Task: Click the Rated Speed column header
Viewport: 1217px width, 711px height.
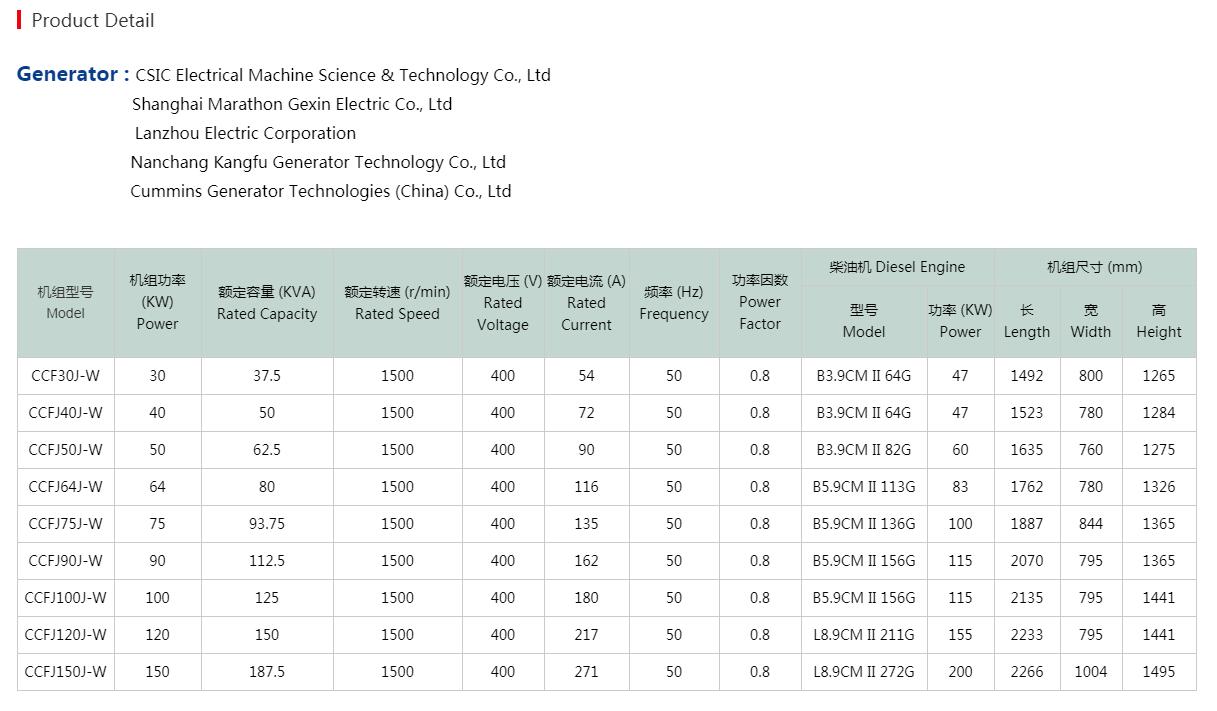Action: click(x=397, y=303)
